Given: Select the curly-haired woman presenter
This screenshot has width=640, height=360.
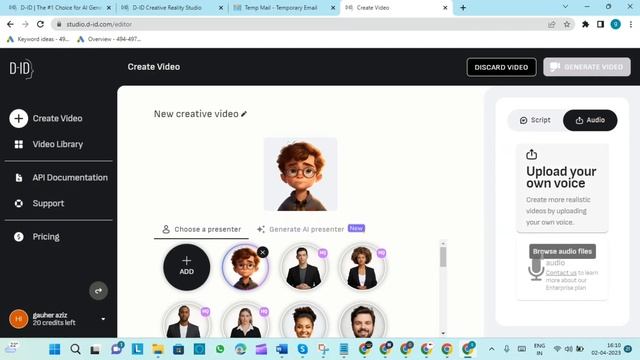Looking at the screenshot, I should click(362, 267).
